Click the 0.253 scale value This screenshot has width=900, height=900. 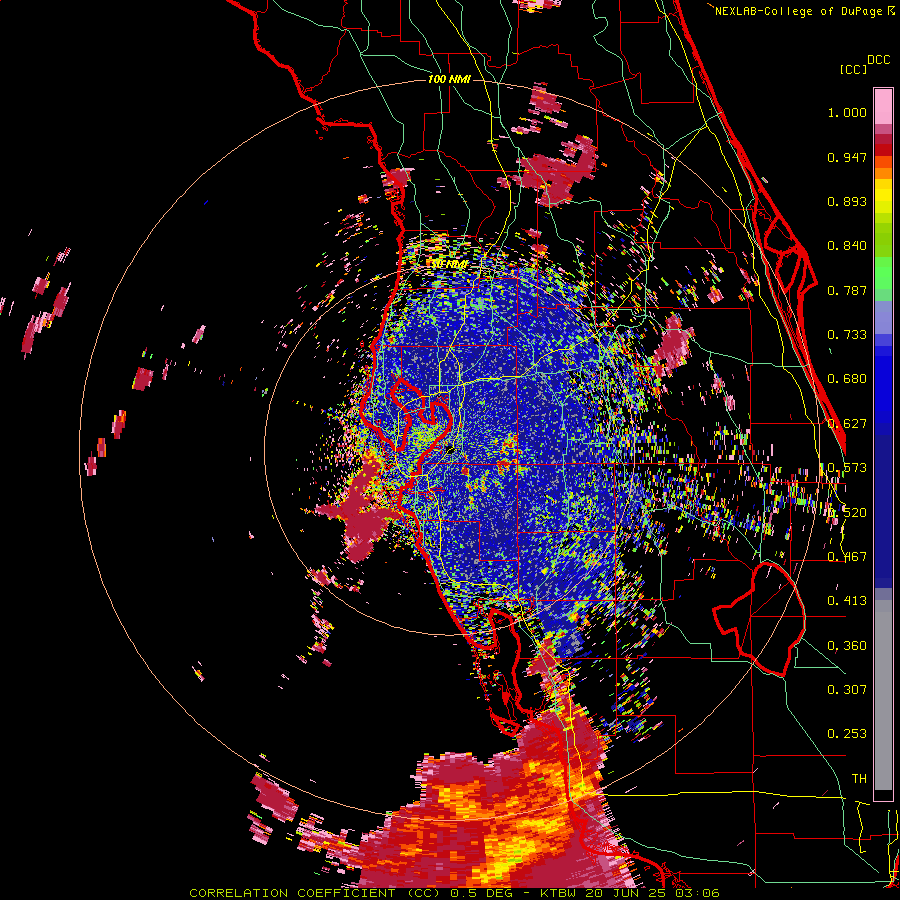tap(847, 735)
